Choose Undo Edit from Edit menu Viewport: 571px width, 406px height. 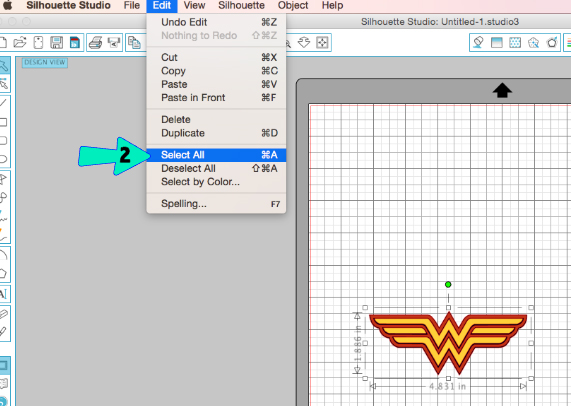216,22
